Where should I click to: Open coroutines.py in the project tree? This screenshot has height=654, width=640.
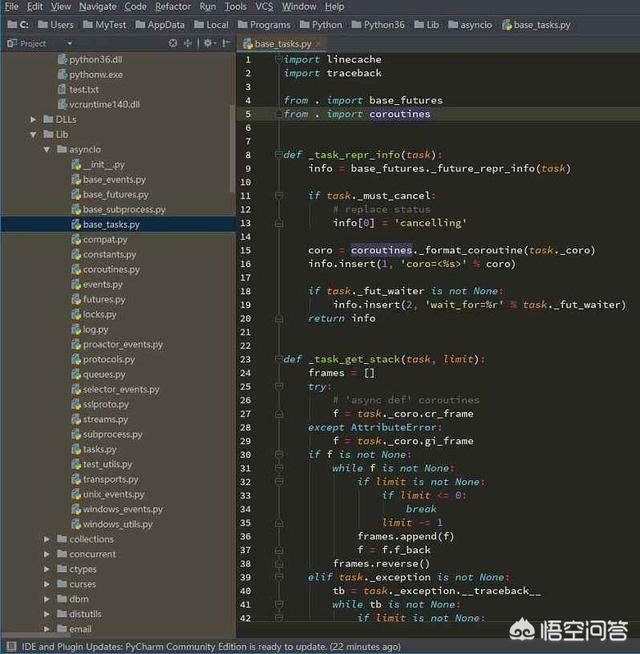[x=110, y=270]
